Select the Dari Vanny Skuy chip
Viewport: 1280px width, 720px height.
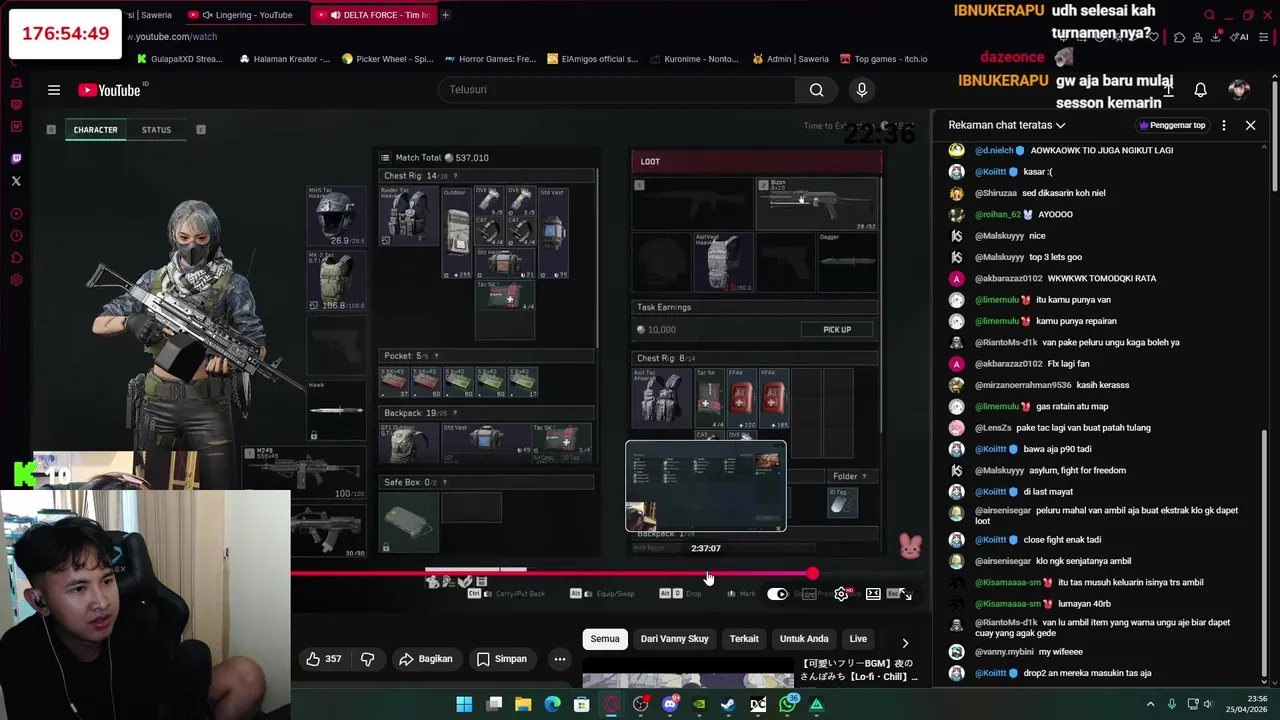674,639
